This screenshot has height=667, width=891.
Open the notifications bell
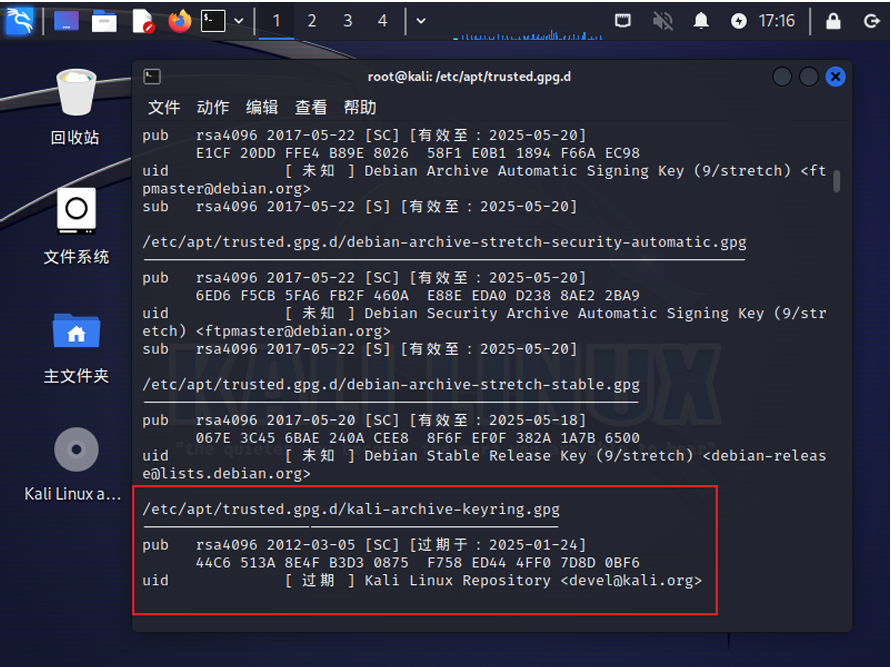701,21
